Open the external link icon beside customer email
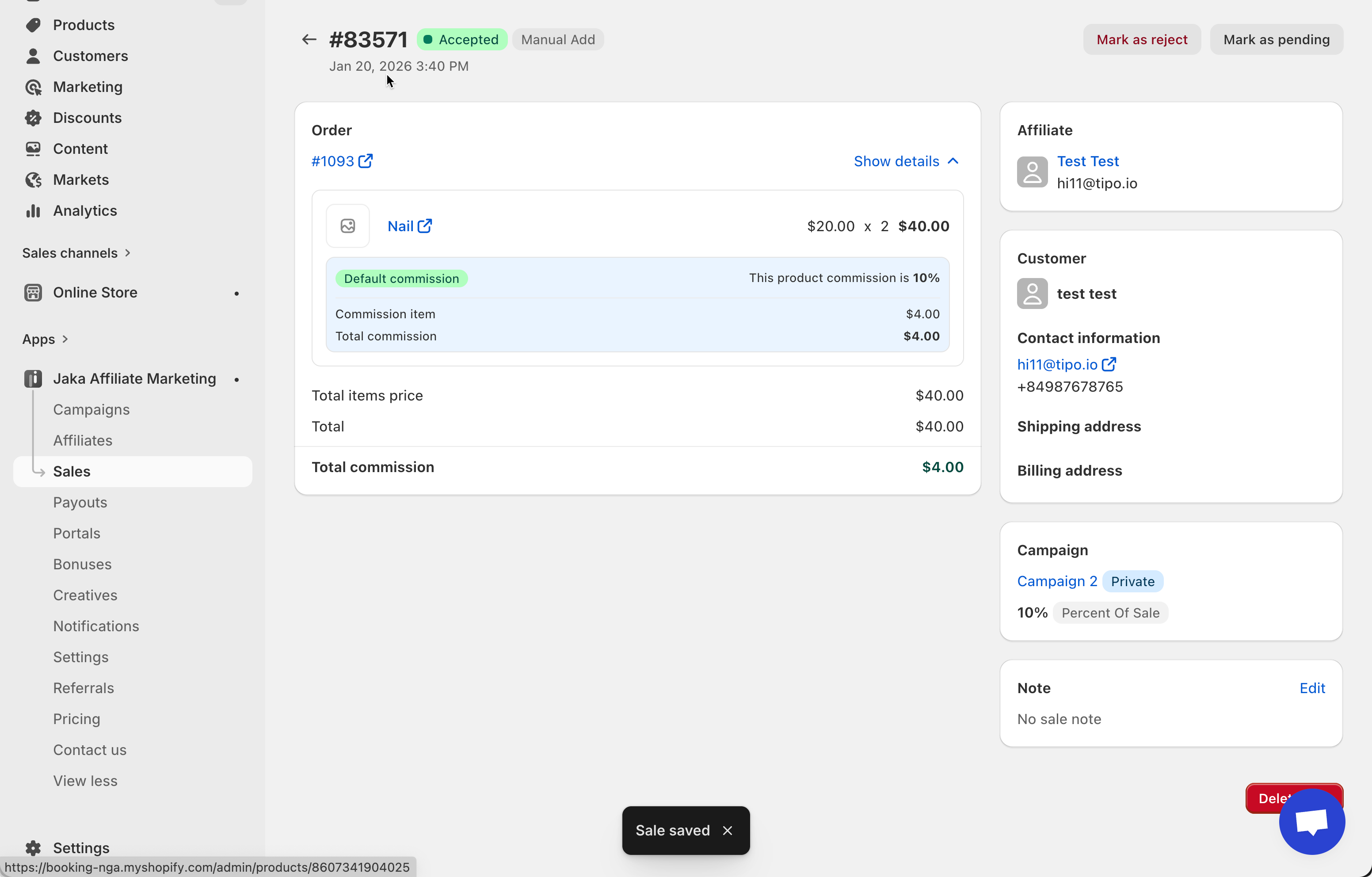The height and width of the screenshot is (877, 1372). pos(1109,364)
